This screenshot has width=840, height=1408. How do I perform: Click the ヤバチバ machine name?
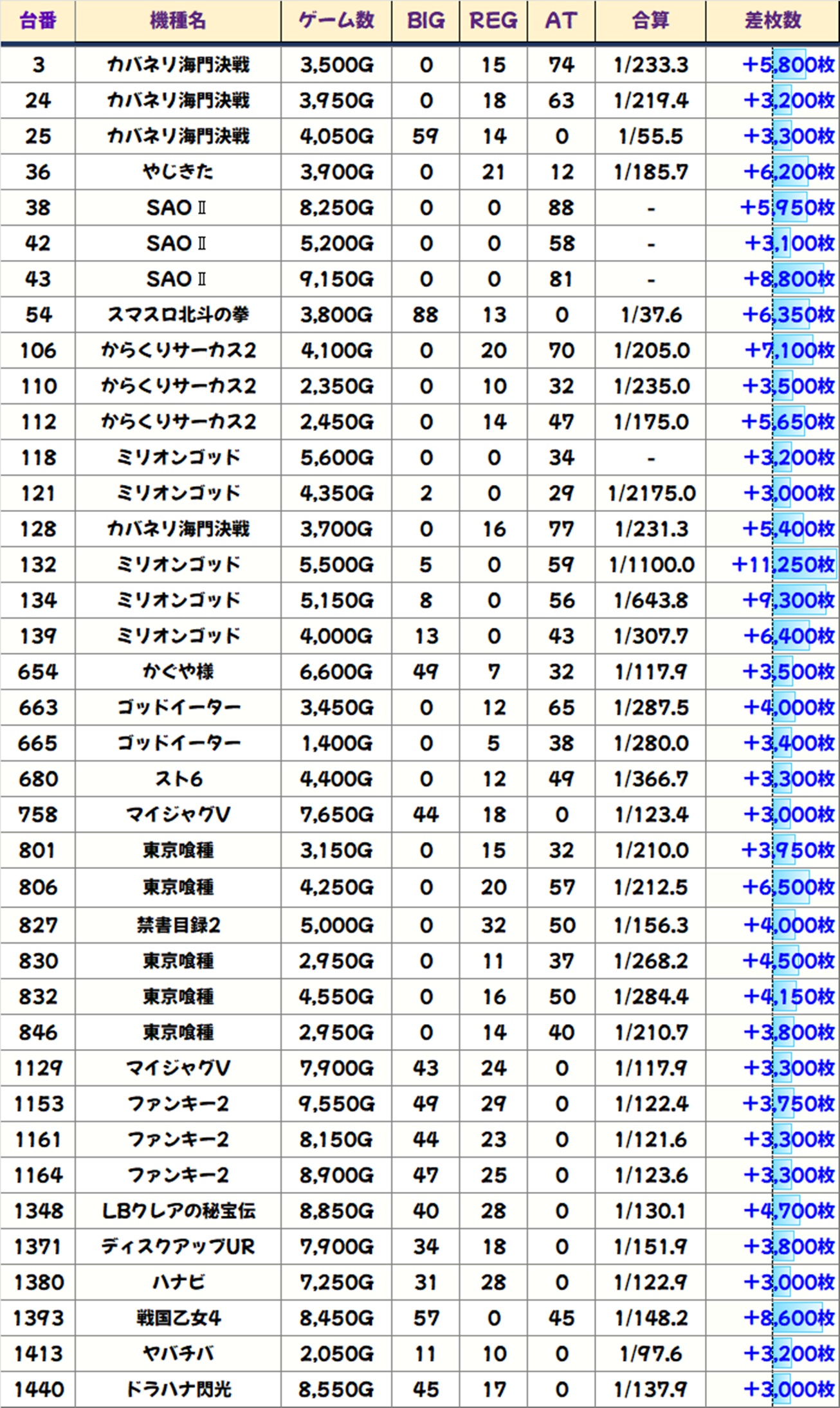178,1353
